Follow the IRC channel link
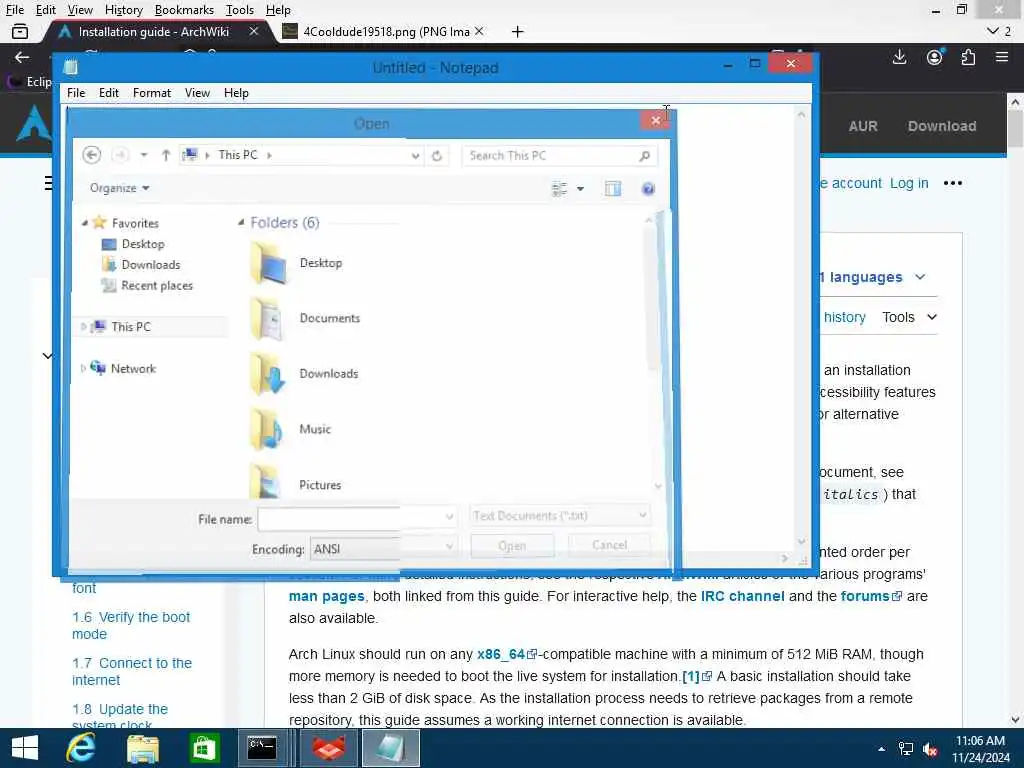This screenshot has height=768, width=1024. point(743,596)
